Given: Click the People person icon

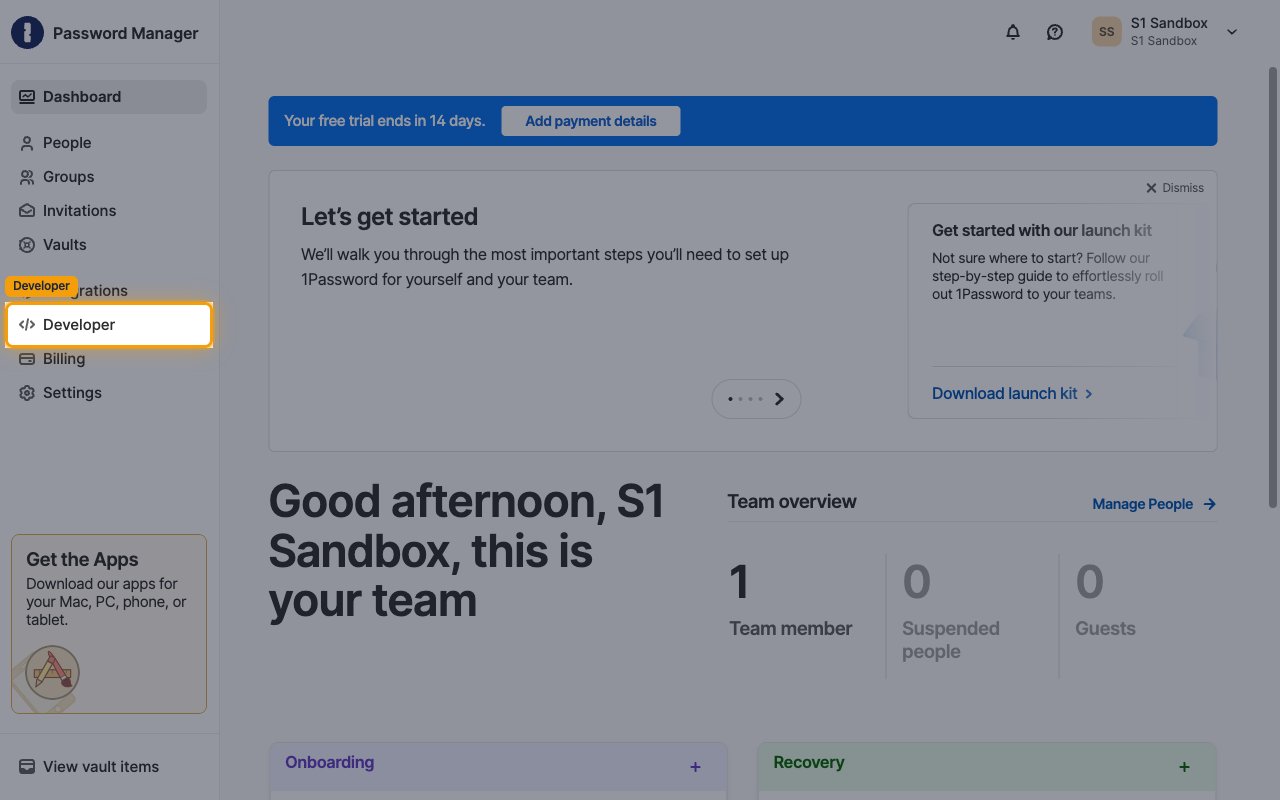Looking at the screenshot, I should coord(27,143).
